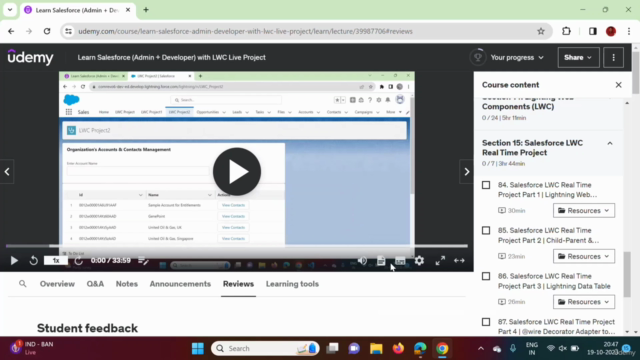Open Resources dropdown for lecture 85
Screen dimensions: 640x360
[584, 256]
